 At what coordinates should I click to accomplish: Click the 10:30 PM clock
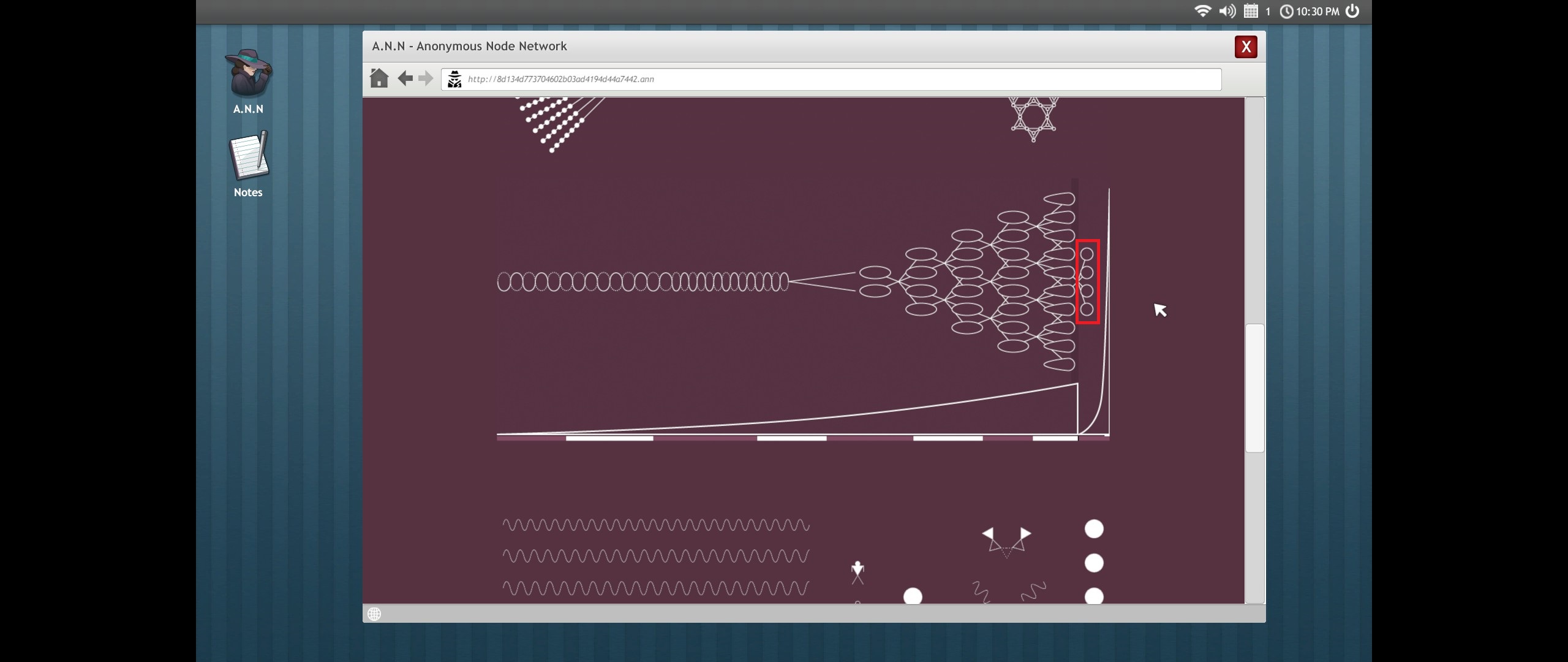tap(1311, 12)
